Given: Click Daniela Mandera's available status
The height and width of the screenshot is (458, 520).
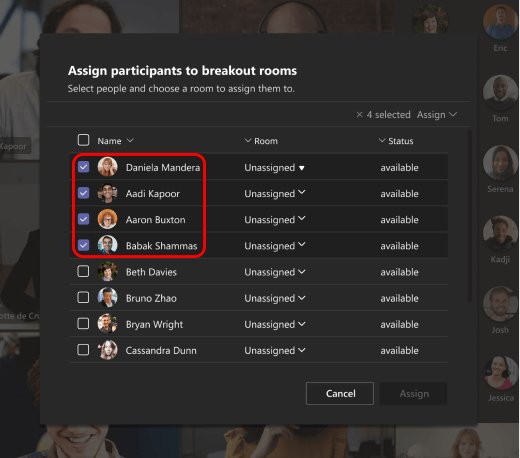Looking at the screenshot, I should 399,168.
